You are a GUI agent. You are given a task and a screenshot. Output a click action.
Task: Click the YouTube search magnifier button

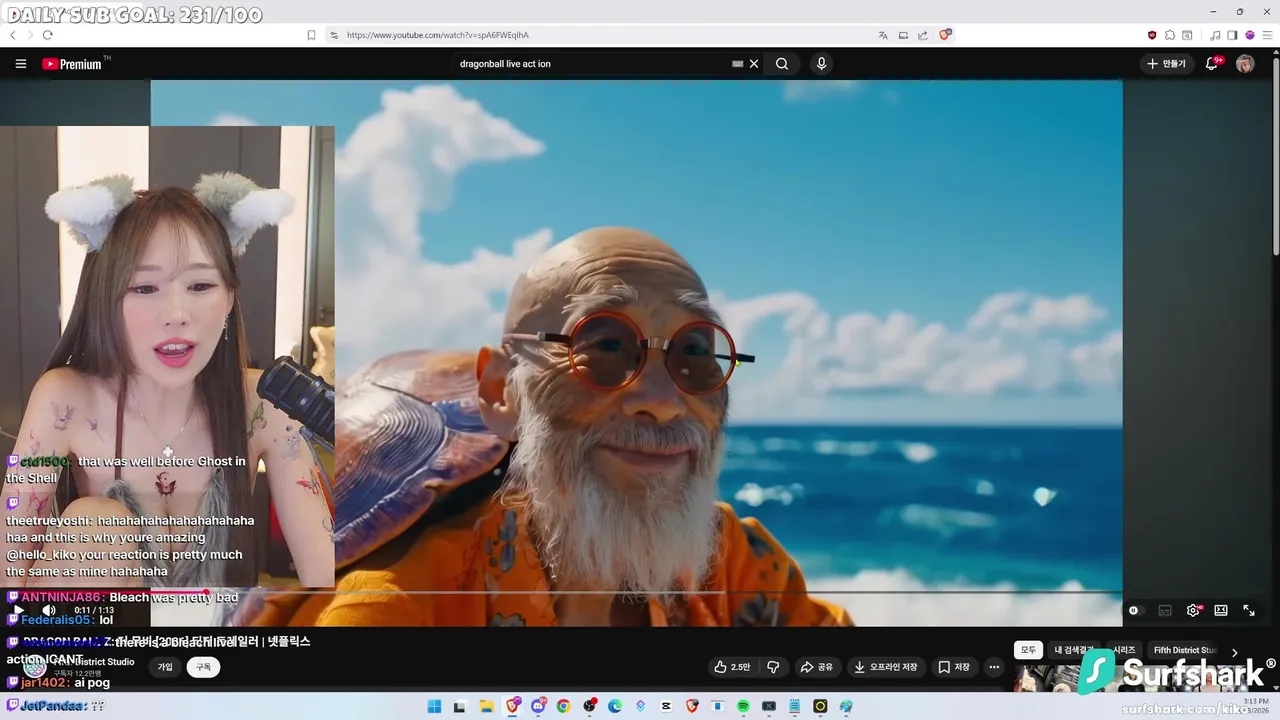coord(782,64)
